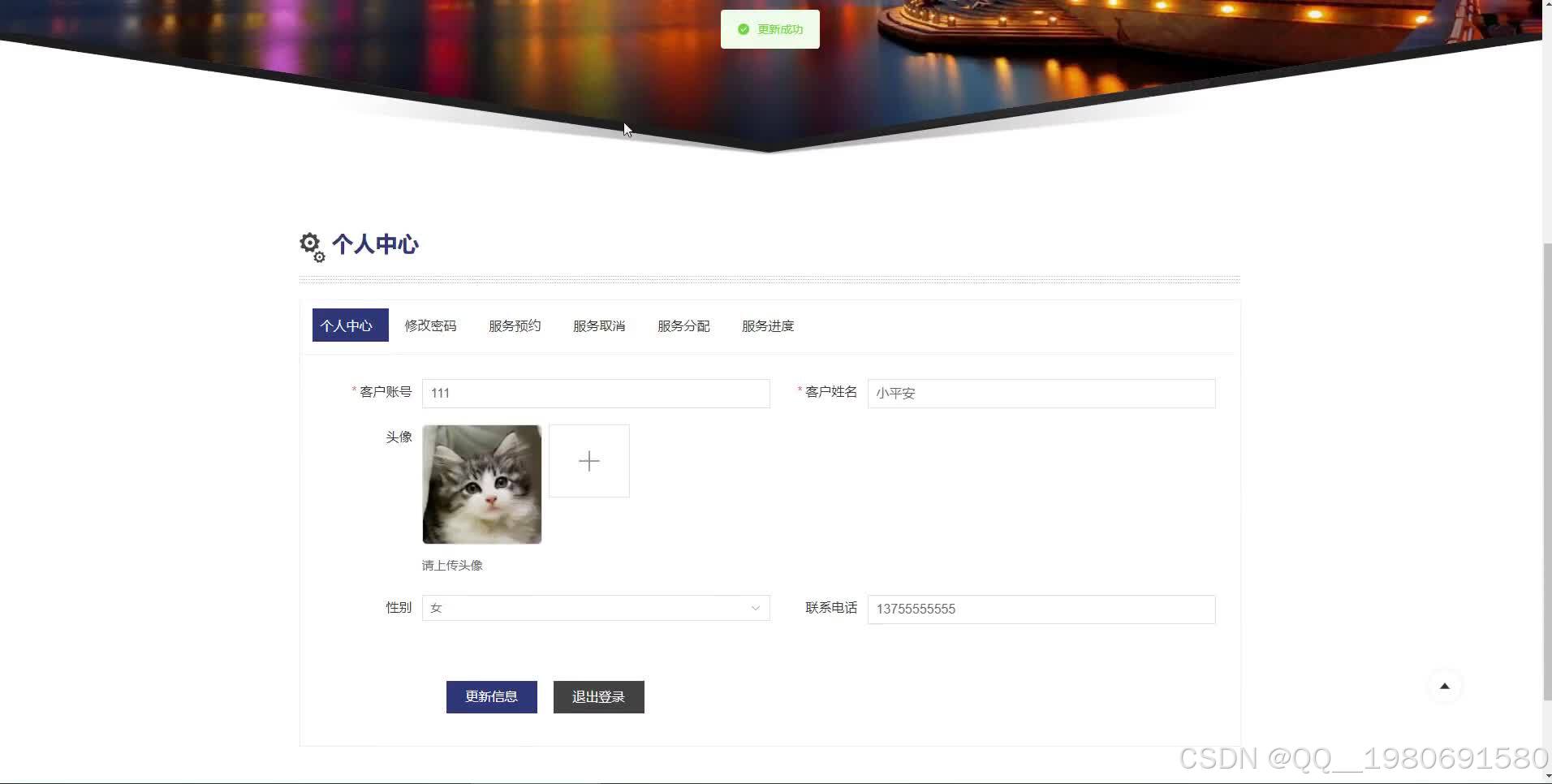1552x784 pixels.
Task: View the 服务进度 tab
Action: pyautogui.click(x=767, y=325)
